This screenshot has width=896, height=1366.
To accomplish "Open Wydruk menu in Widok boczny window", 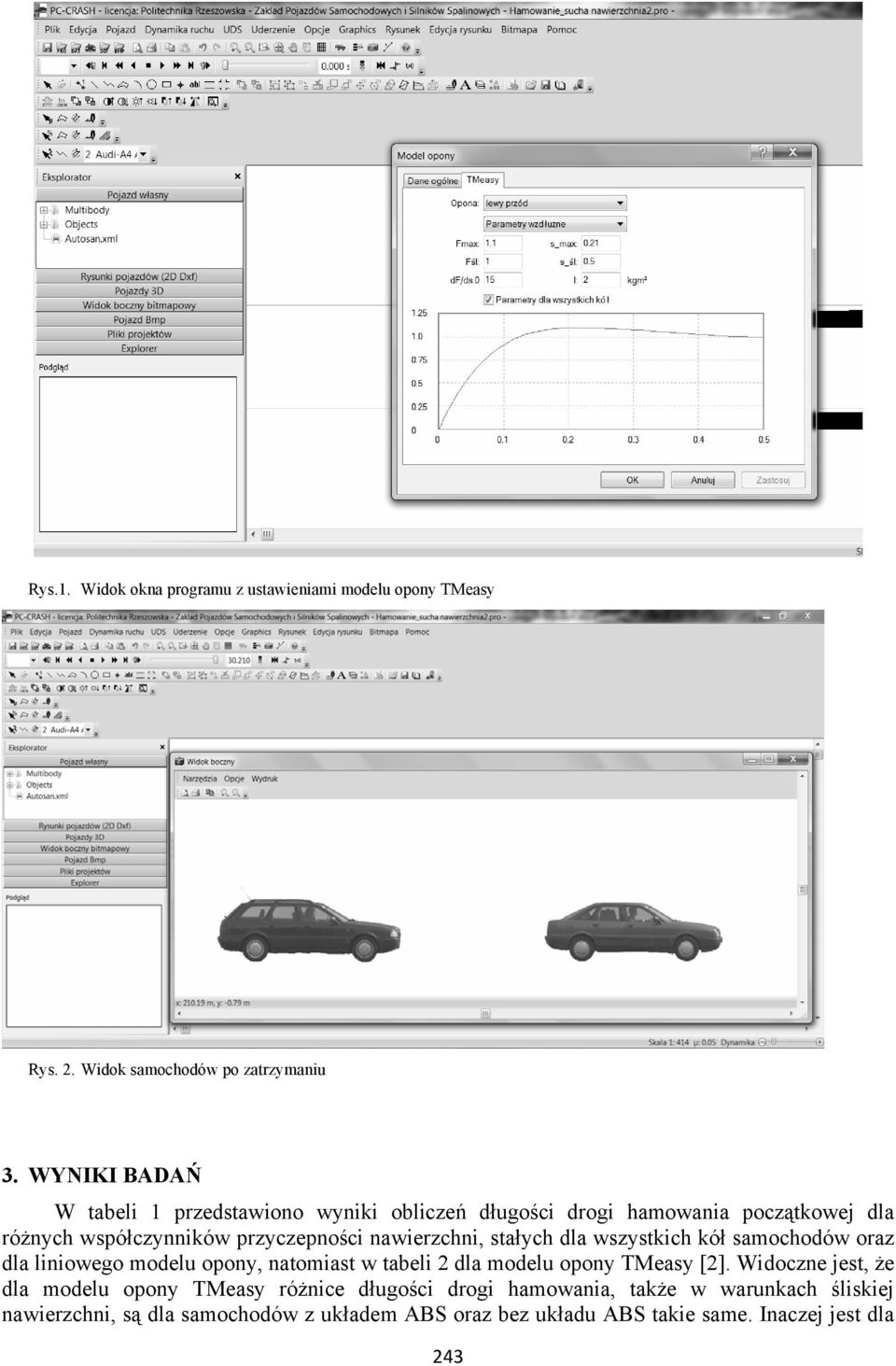I will [265, 779].
